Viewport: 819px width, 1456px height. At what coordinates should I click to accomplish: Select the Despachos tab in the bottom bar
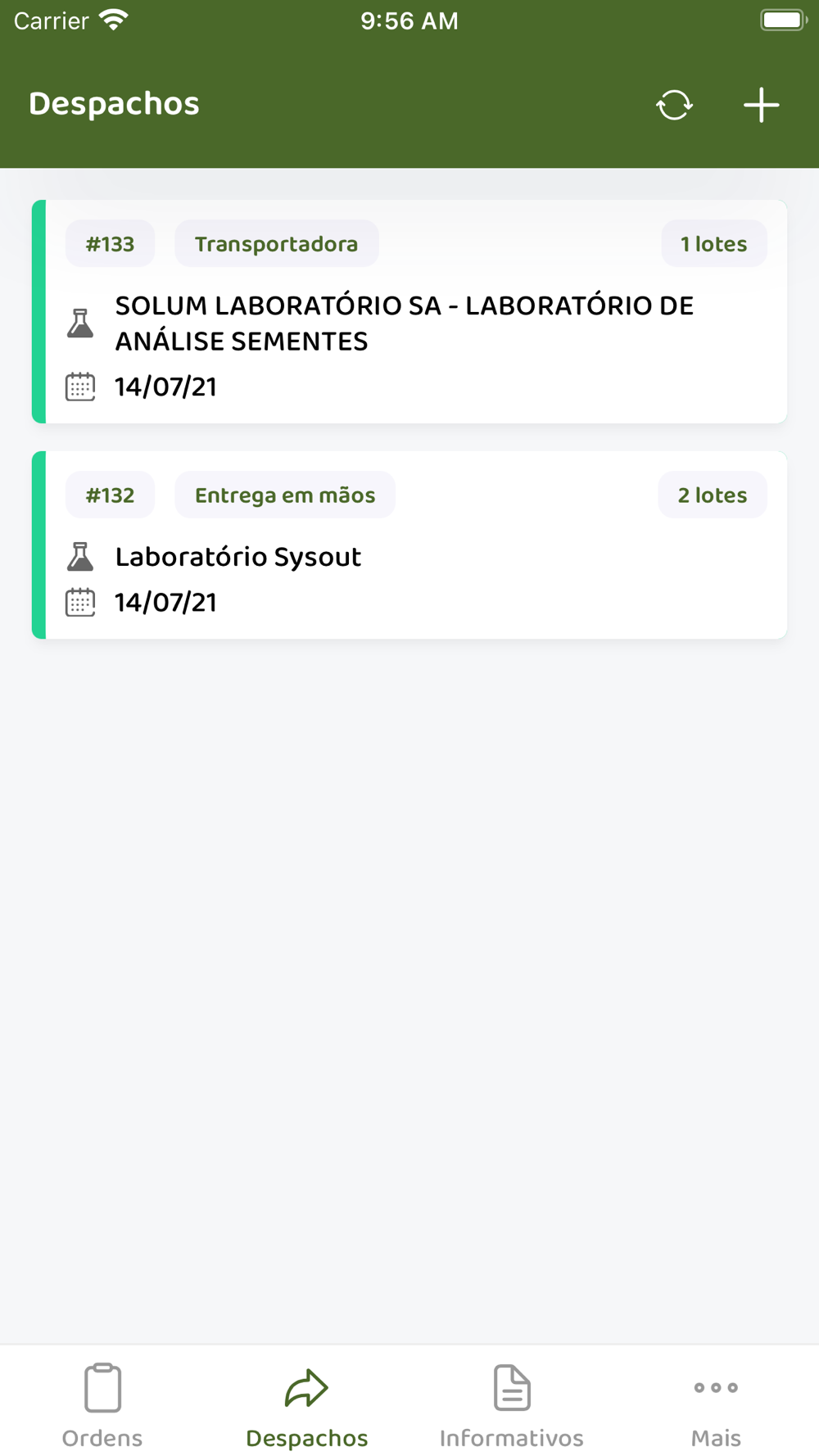(307, 1405)
